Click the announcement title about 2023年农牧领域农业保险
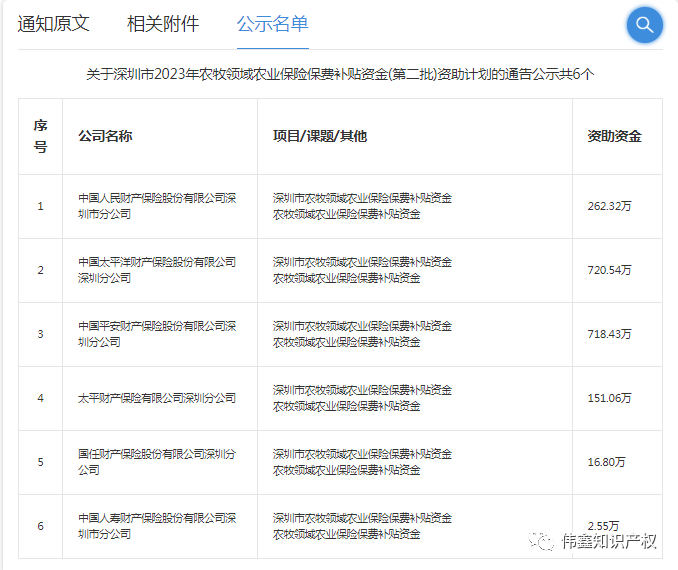The image size is (678, 570). click(340, 74)
